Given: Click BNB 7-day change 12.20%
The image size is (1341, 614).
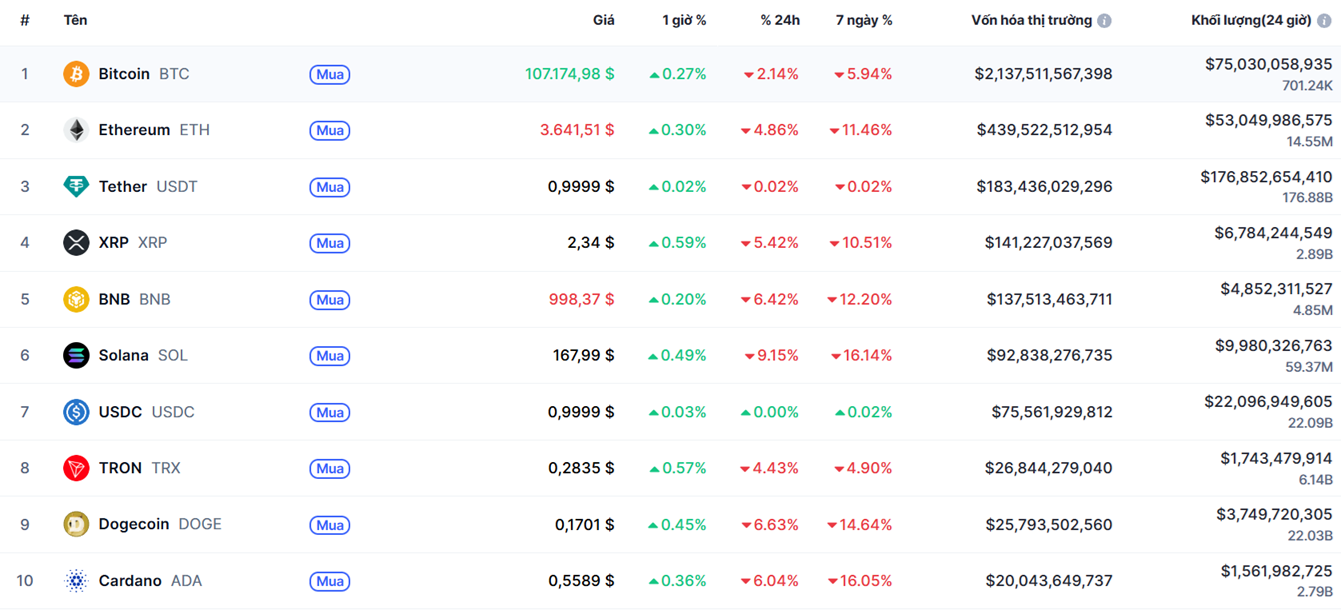Looking at the screenshot, I should pos(859,299).
